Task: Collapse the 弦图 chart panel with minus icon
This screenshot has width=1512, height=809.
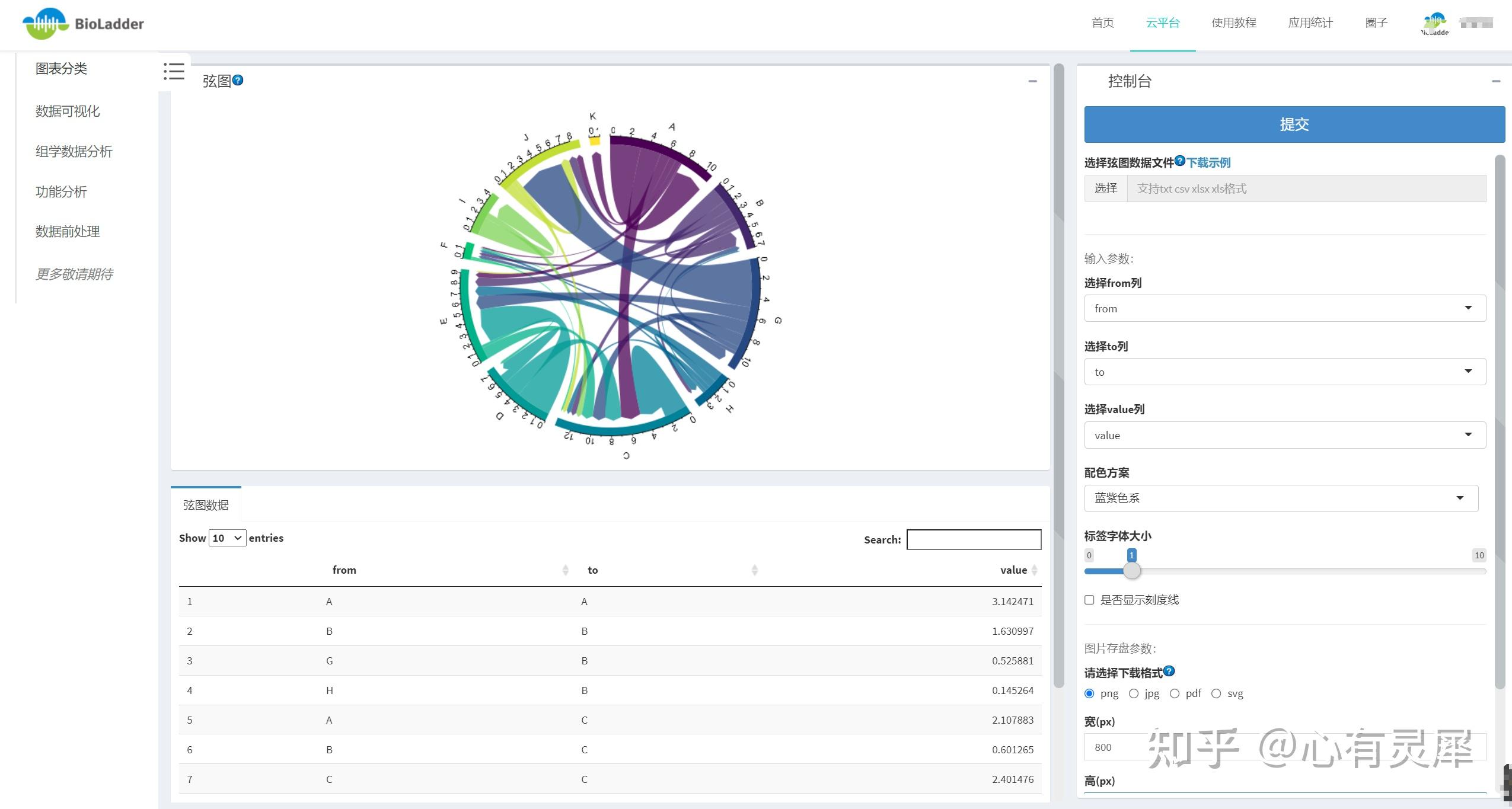Action: tap(1032, 81)
